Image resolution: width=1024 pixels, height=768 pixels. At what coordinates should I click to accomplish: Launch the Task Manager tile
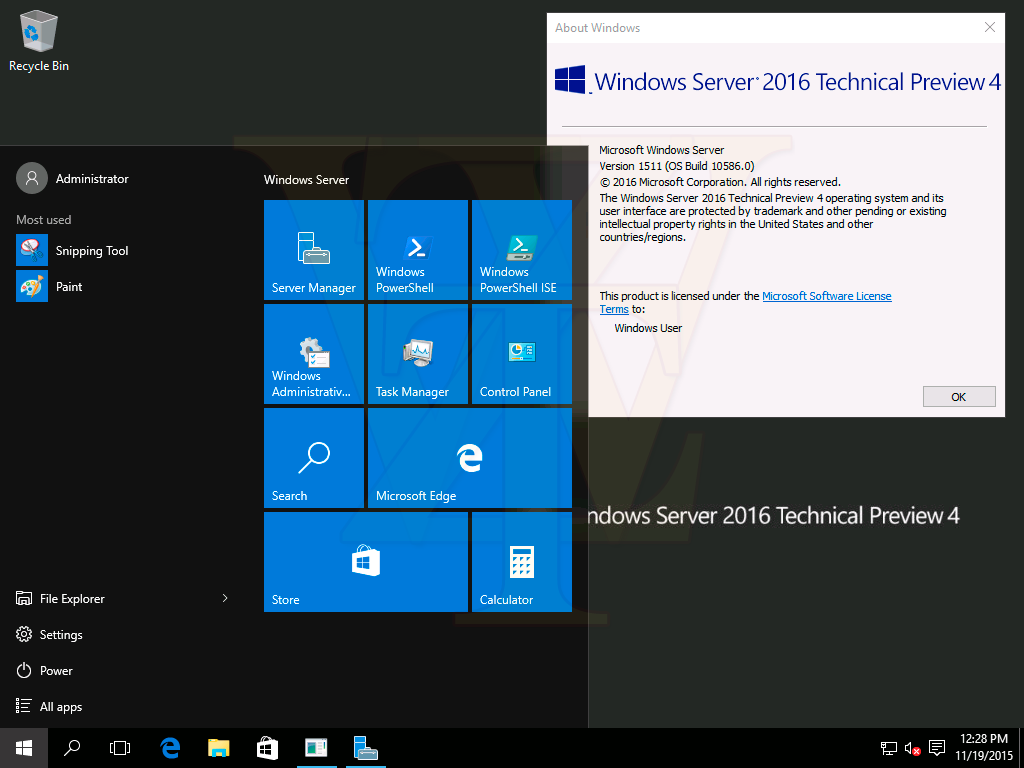coord(418,354)
